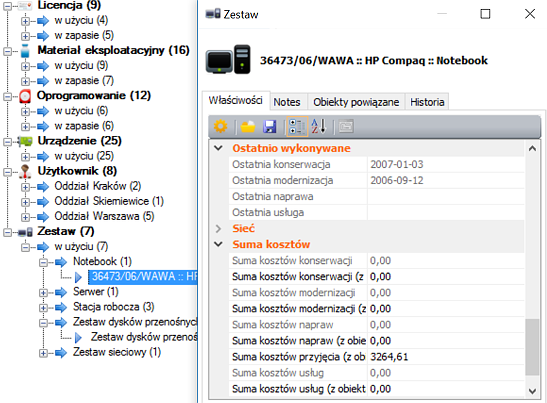Collapse the Użytkownik (8) tree node
The image size is (547, 403).
[x=7, y=172]
